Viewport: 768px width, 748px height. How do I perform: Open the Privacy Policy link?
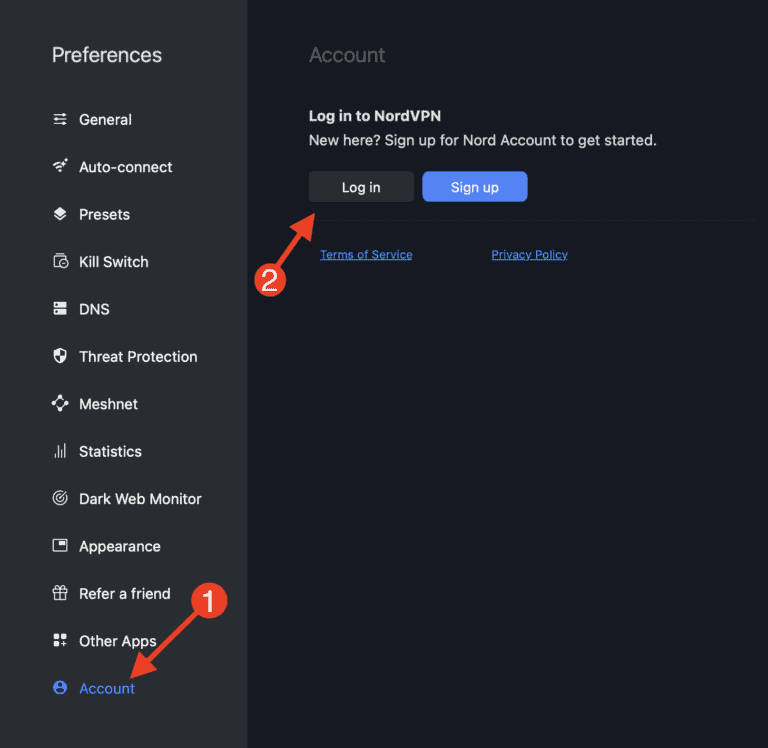529,255
